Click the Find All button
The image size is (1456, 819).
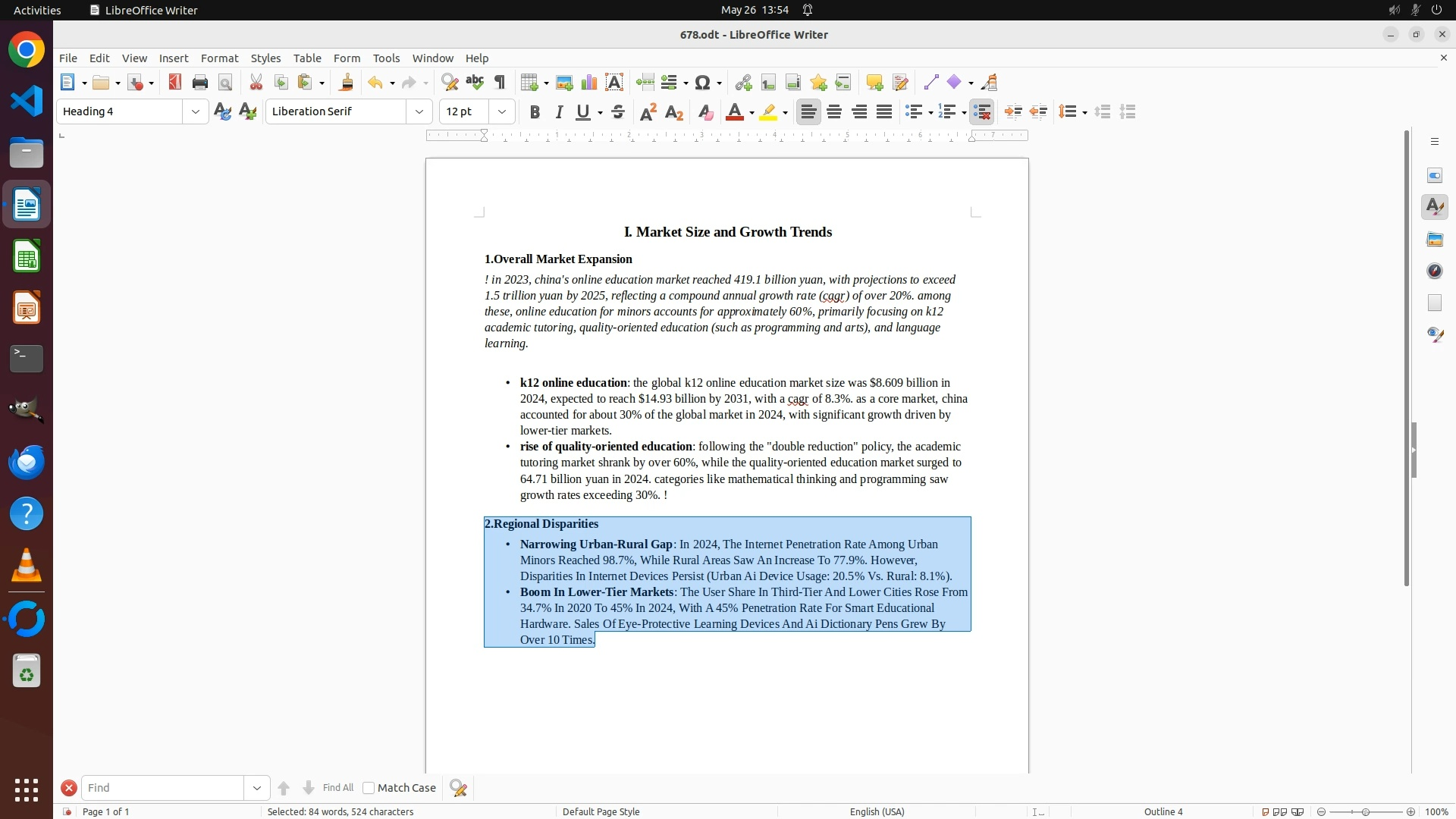click(x=337, y=788)
